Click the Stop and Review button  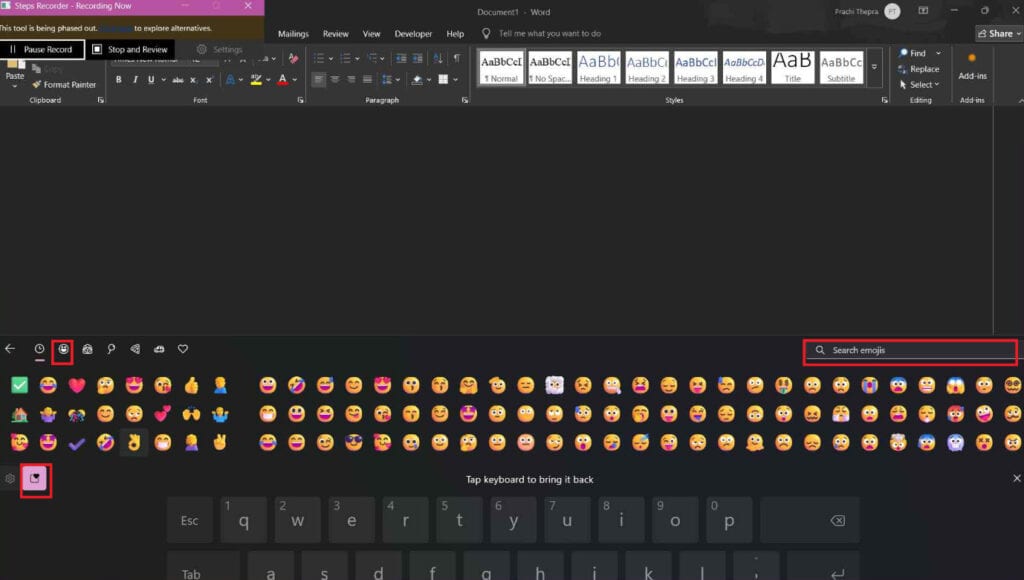130,48
